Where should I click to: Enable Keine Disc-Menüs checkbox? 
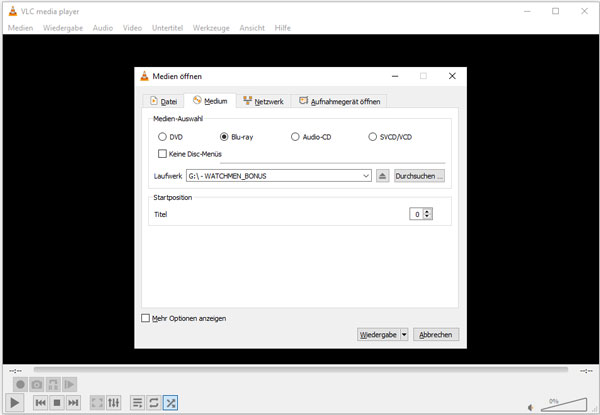point(162,154)
